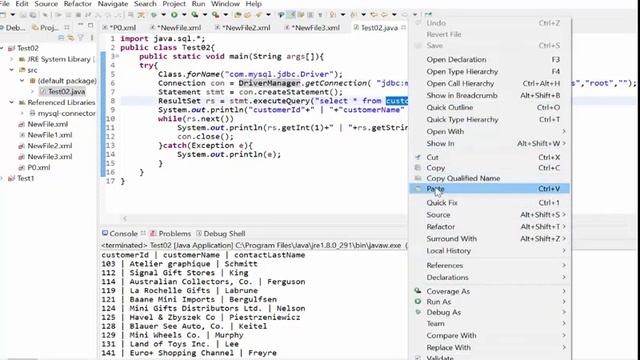Click the Coverage As icon
Screen dimensions: 640x360
[418, 291]
